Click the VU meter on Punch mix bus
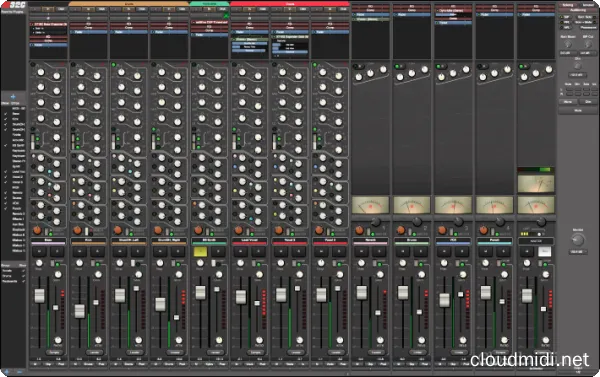This screenshot has height=377, width=600. pyautogui.click(x=494, y=205)
